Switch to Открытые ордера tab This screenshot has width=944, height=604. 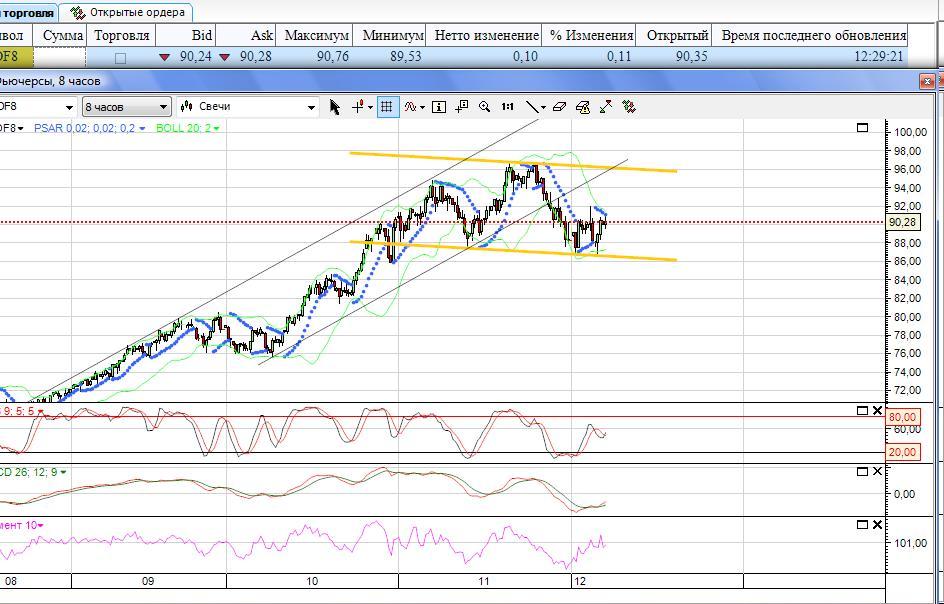coord(128,12)
